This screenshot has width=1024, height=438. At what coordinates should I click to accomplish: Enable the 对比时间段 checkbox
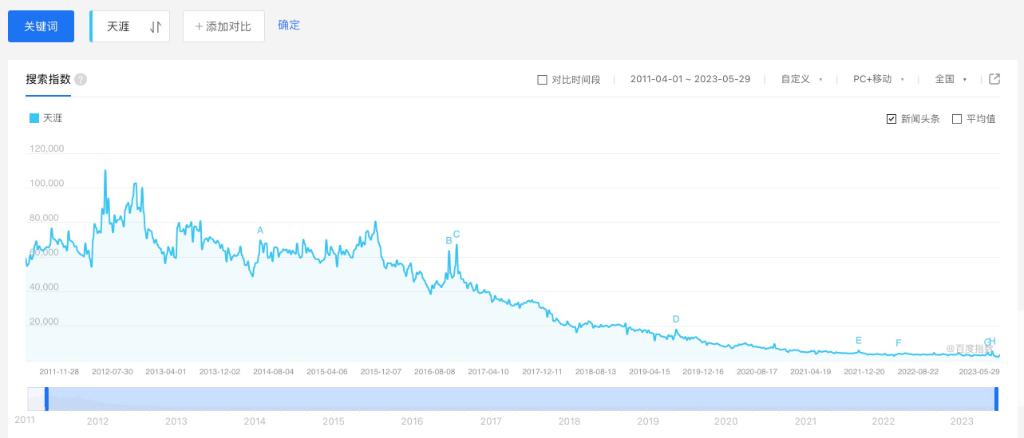pos(542,80)
